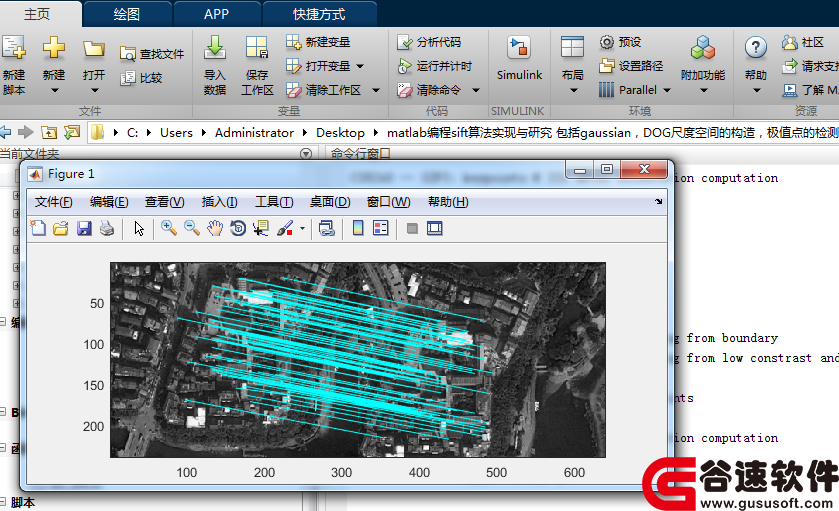Image resolution: width=839 pixels, height=511 pixels.
Task: Expand the 打开 dropdown arrow
Action: click(94, 90)
